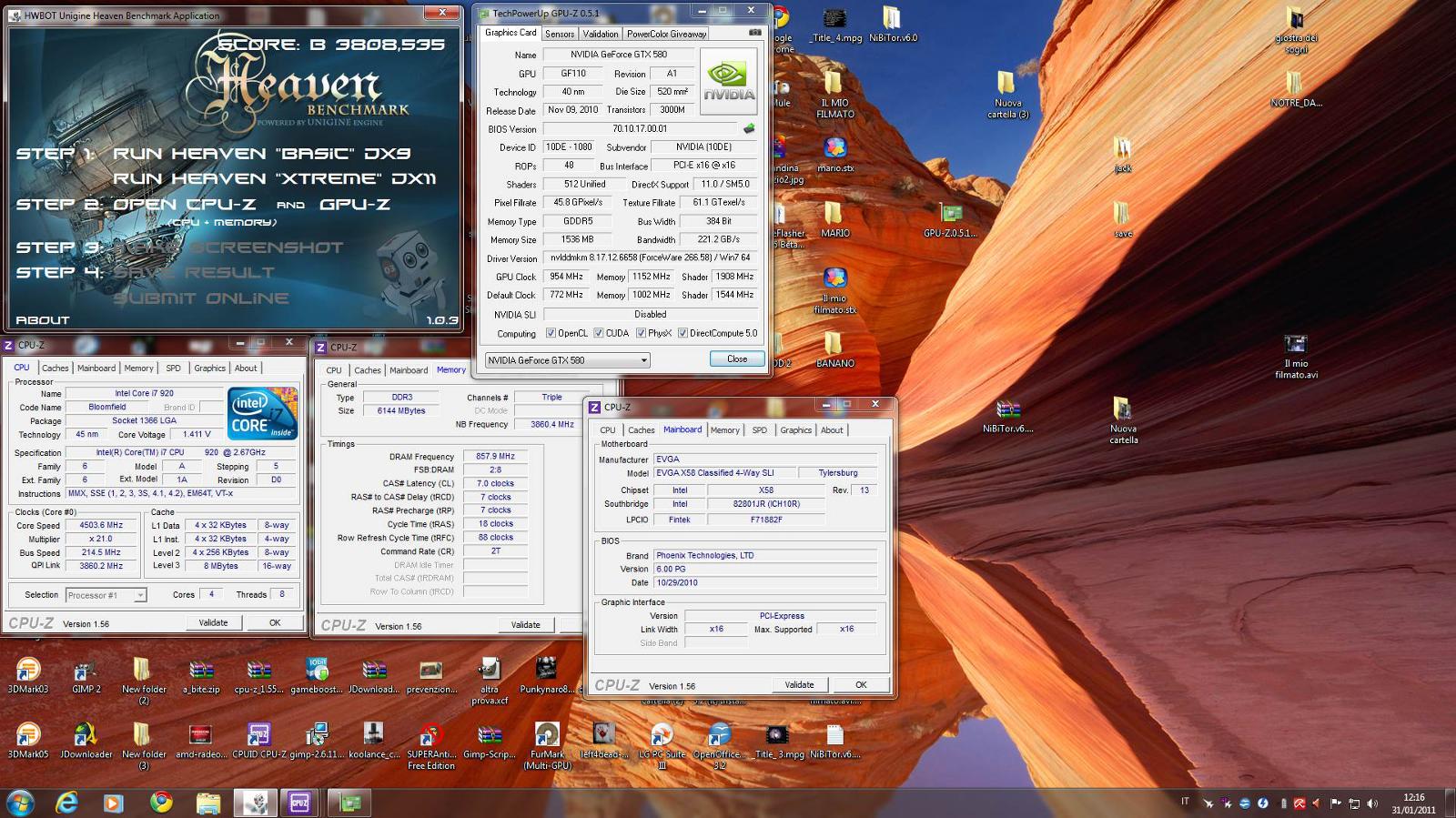Select the SUPERAnti... Free Edition icon
Viewport: 1456px width, 818px height.
click(x=430, y=746)
